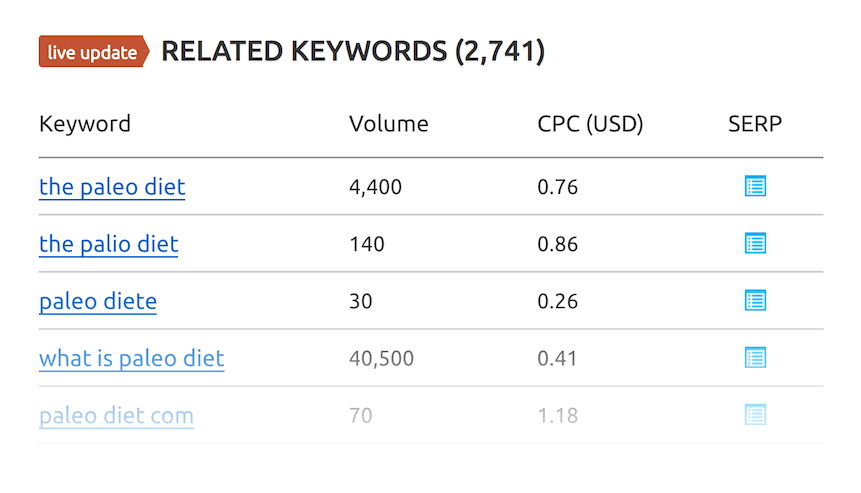The width and height of the screenshot is (861, 493).
Task: Click the SERP column header
Action: click(755, 124)
